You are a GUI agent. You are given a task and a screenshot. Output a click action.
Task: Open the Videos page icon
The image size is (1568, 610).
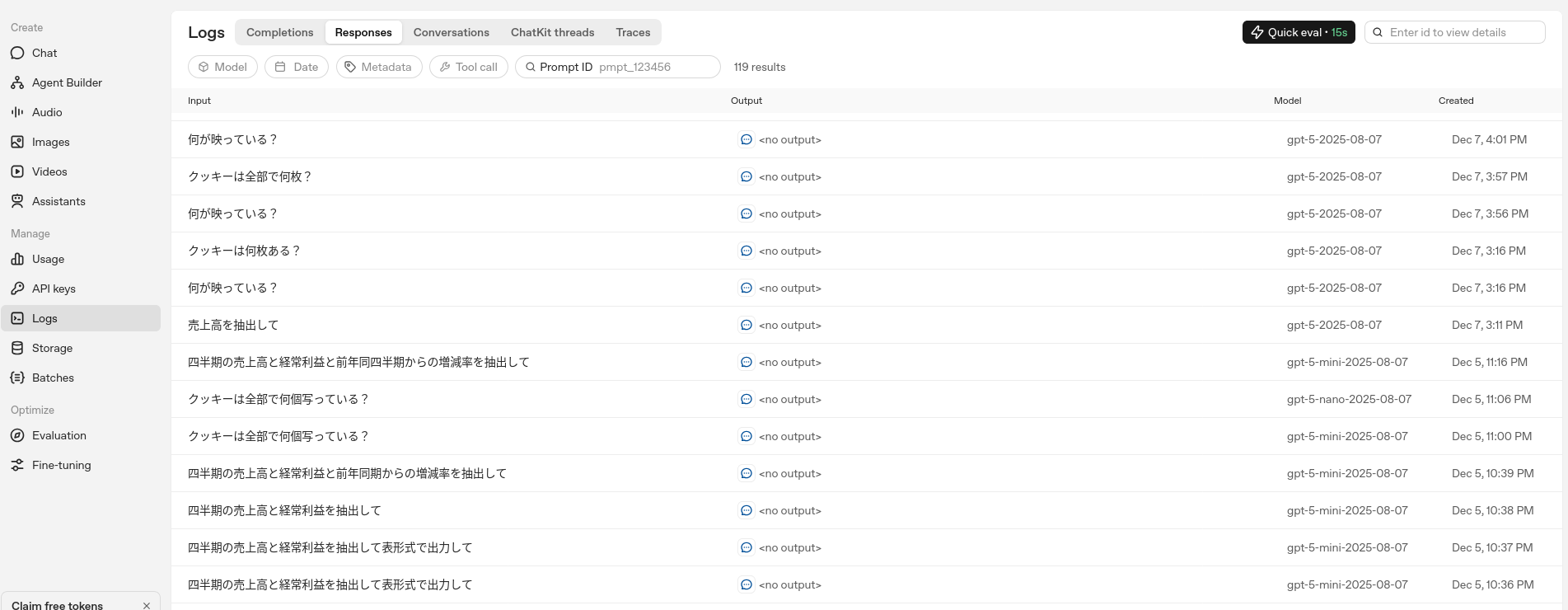click(x=17, y=171)
